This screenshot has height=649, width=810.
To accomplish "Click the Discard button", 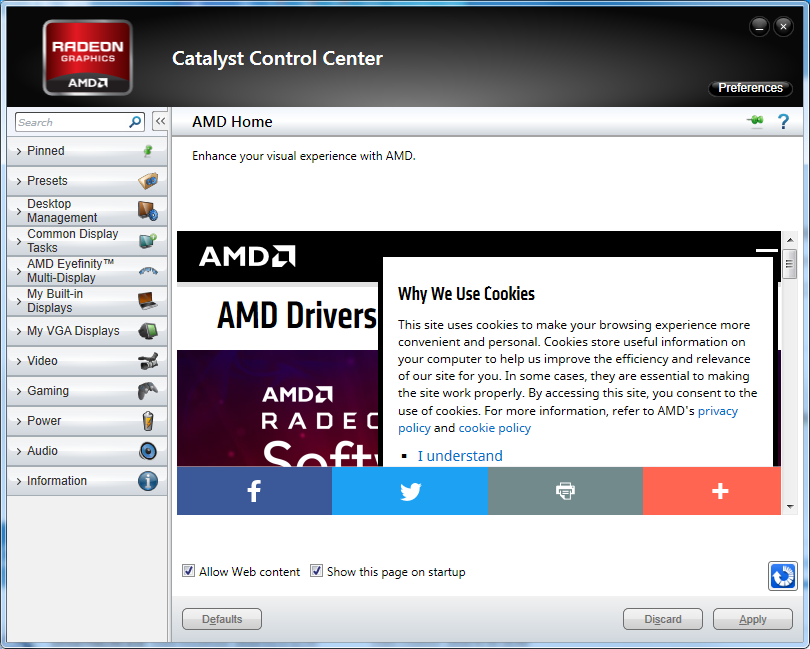I will (x=663, y=619).
